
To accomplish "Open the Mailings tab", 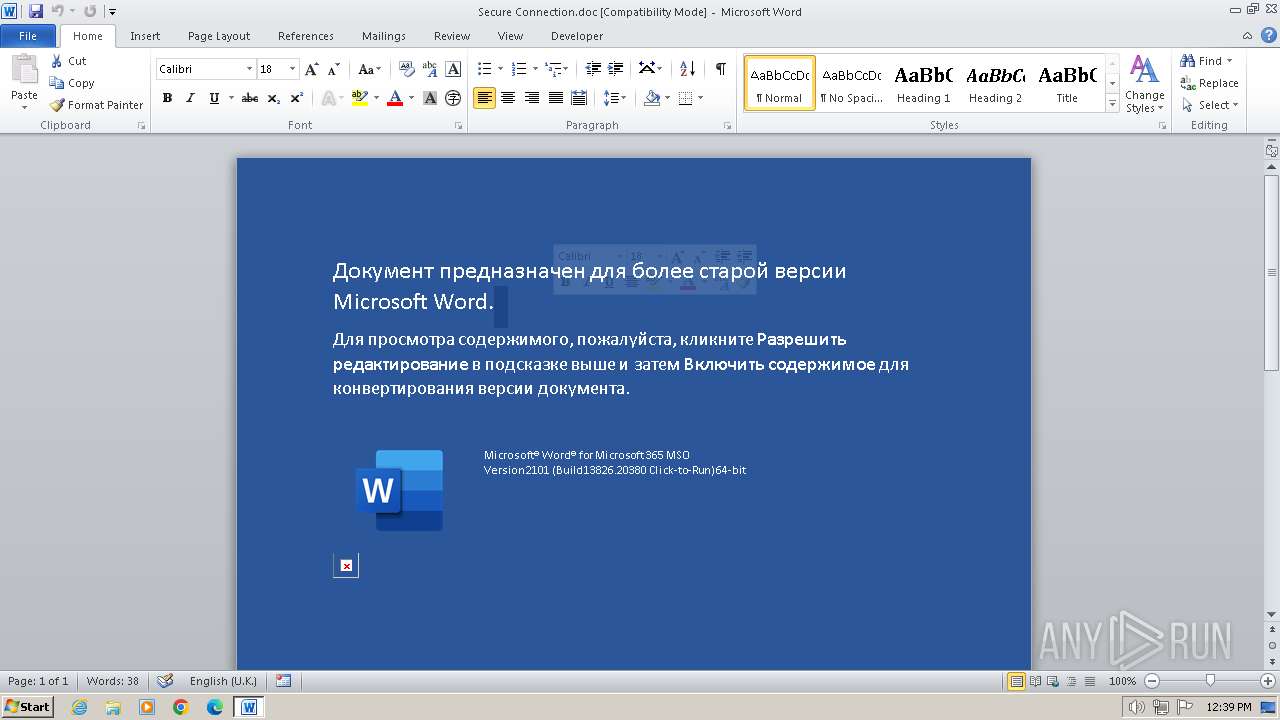I will 384,36.
